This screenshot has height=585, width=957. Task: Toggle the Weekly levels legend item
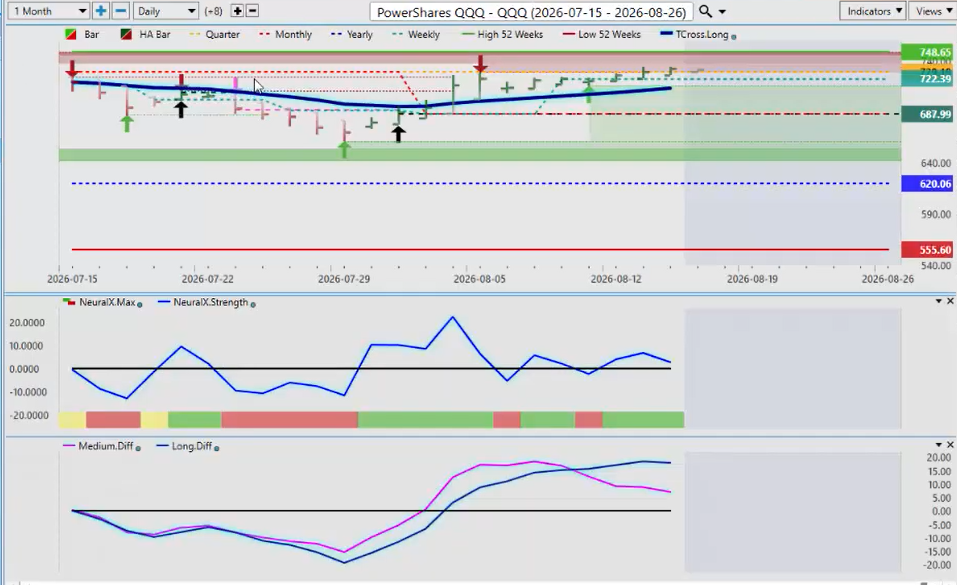416,35
